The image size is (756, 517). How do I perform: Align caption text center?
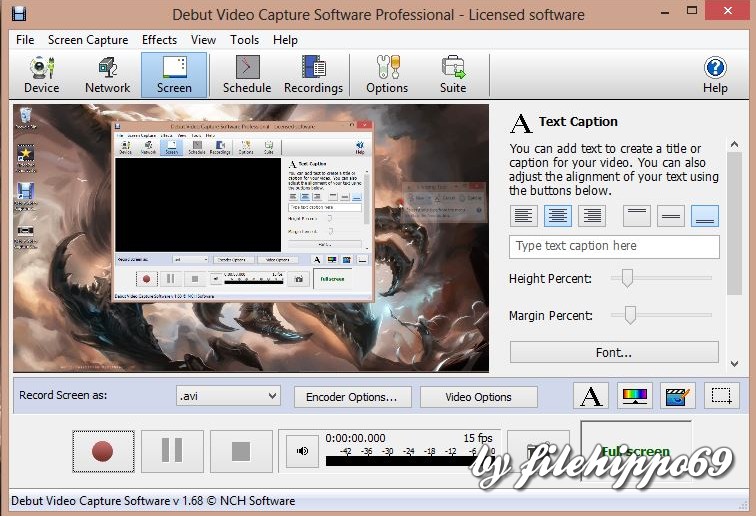558,216
